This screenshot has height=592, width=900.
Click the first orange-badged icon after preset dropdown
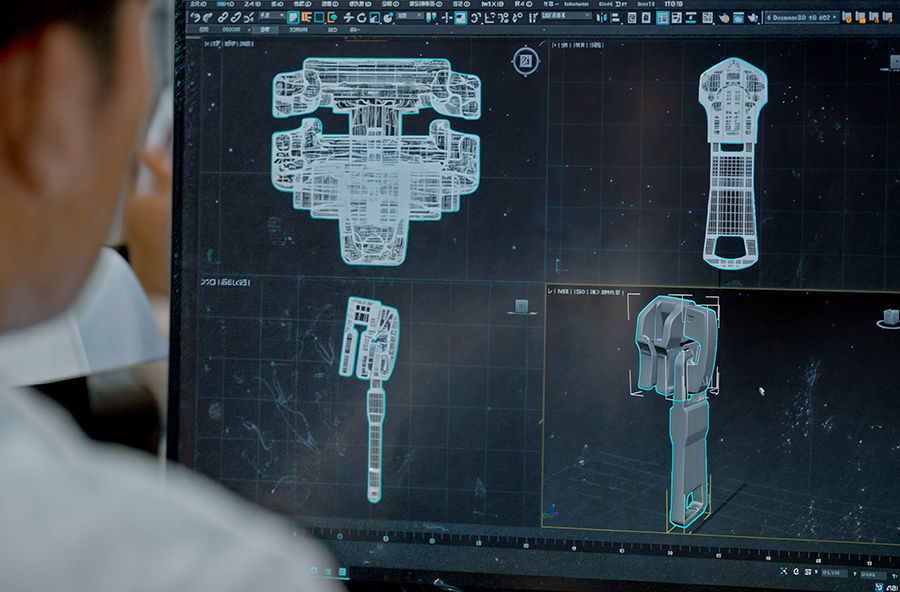pos(847,17)
